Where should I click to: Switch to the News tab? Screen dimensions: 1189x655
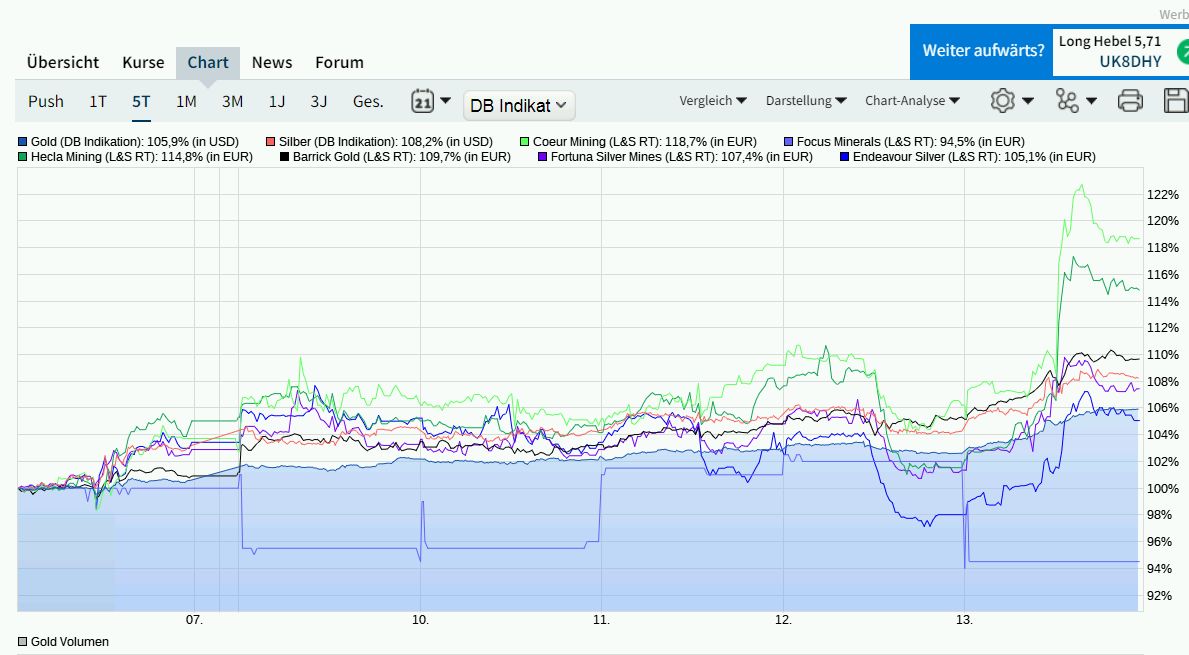[272, 62]
